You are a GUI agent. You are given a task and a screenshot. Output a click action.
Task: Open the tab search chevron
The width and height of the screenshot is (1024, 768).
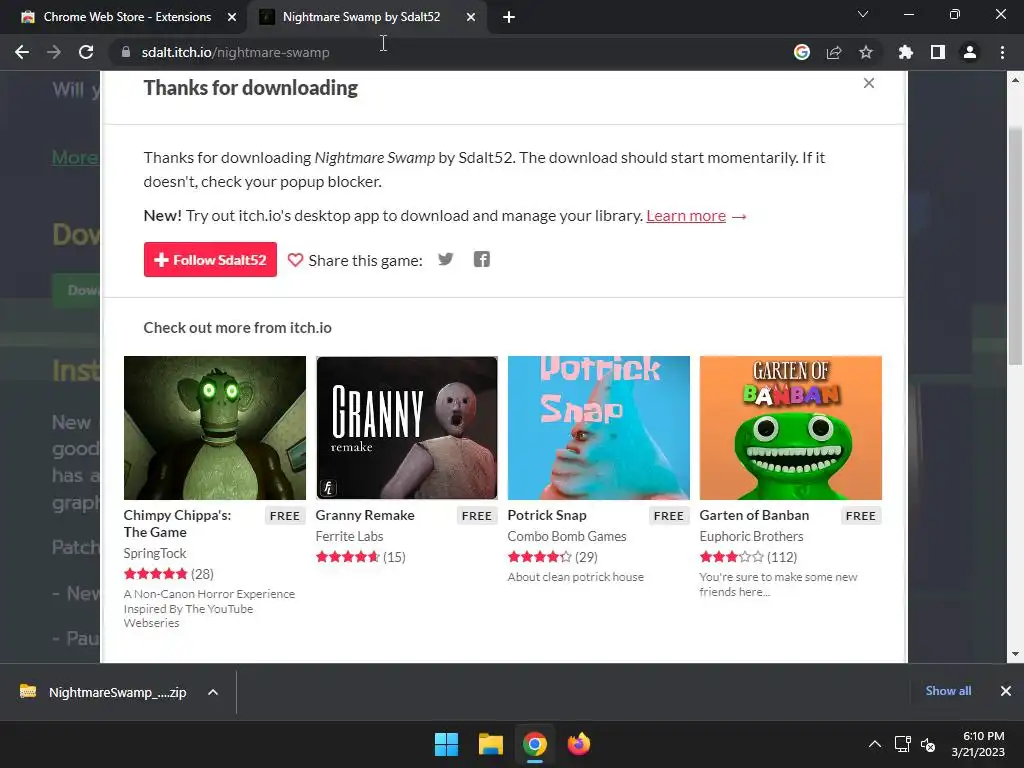pos(863,14)
